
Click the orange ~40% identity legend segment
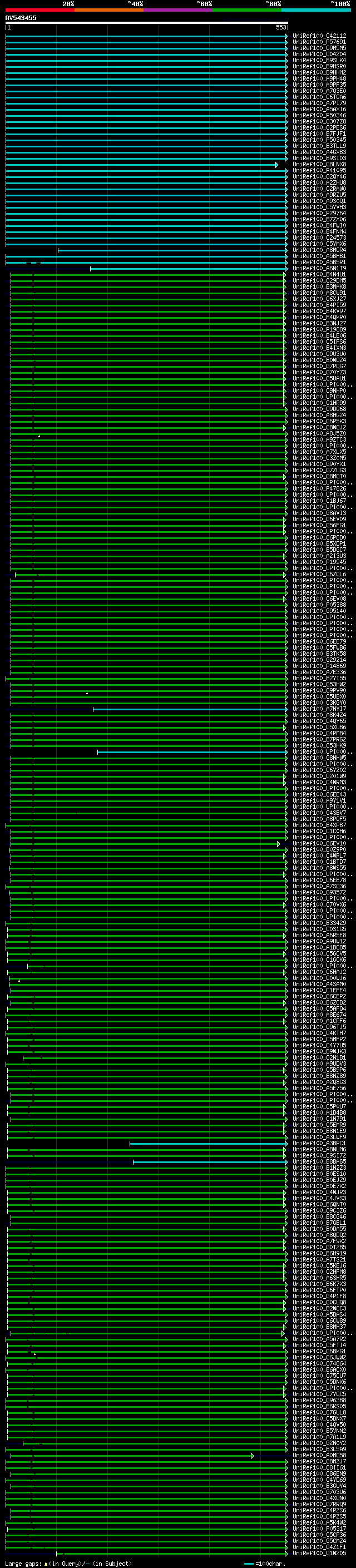coord(109,10)
